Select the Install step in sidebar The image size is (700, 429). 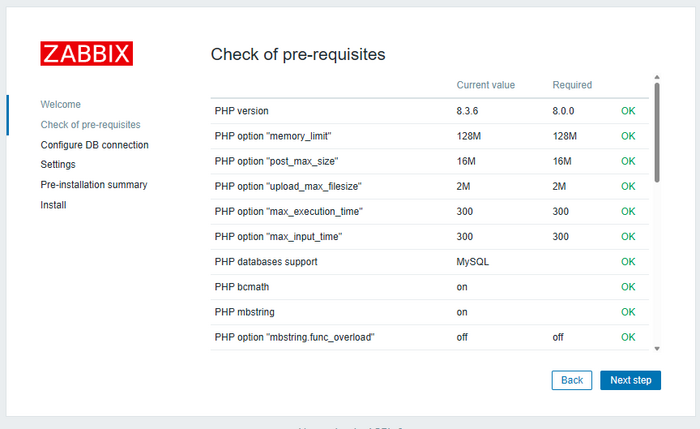click(53, 205)
